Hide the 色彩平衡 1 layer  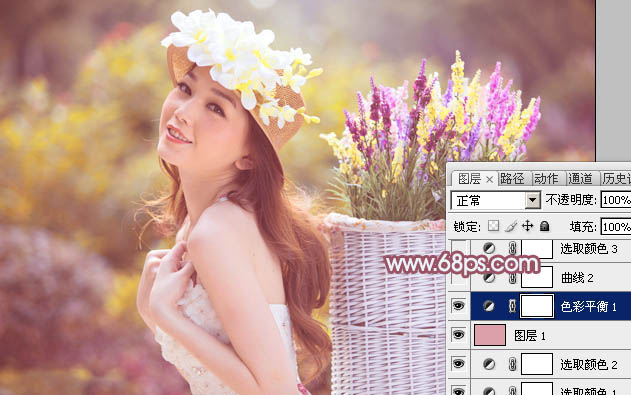pos(458,307)
